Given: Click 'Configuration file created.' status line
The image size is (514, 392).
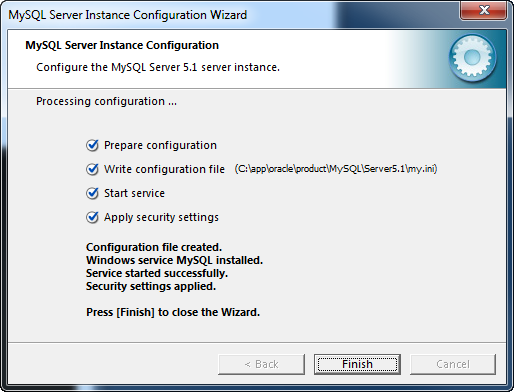Looking at the screenshot, I should (x=154, y=247).
